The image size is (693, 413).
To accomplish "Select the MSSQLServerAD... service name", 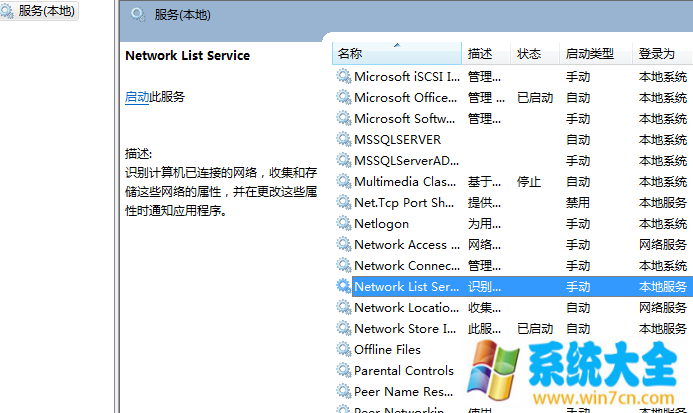I will click(x=407, y=161).
